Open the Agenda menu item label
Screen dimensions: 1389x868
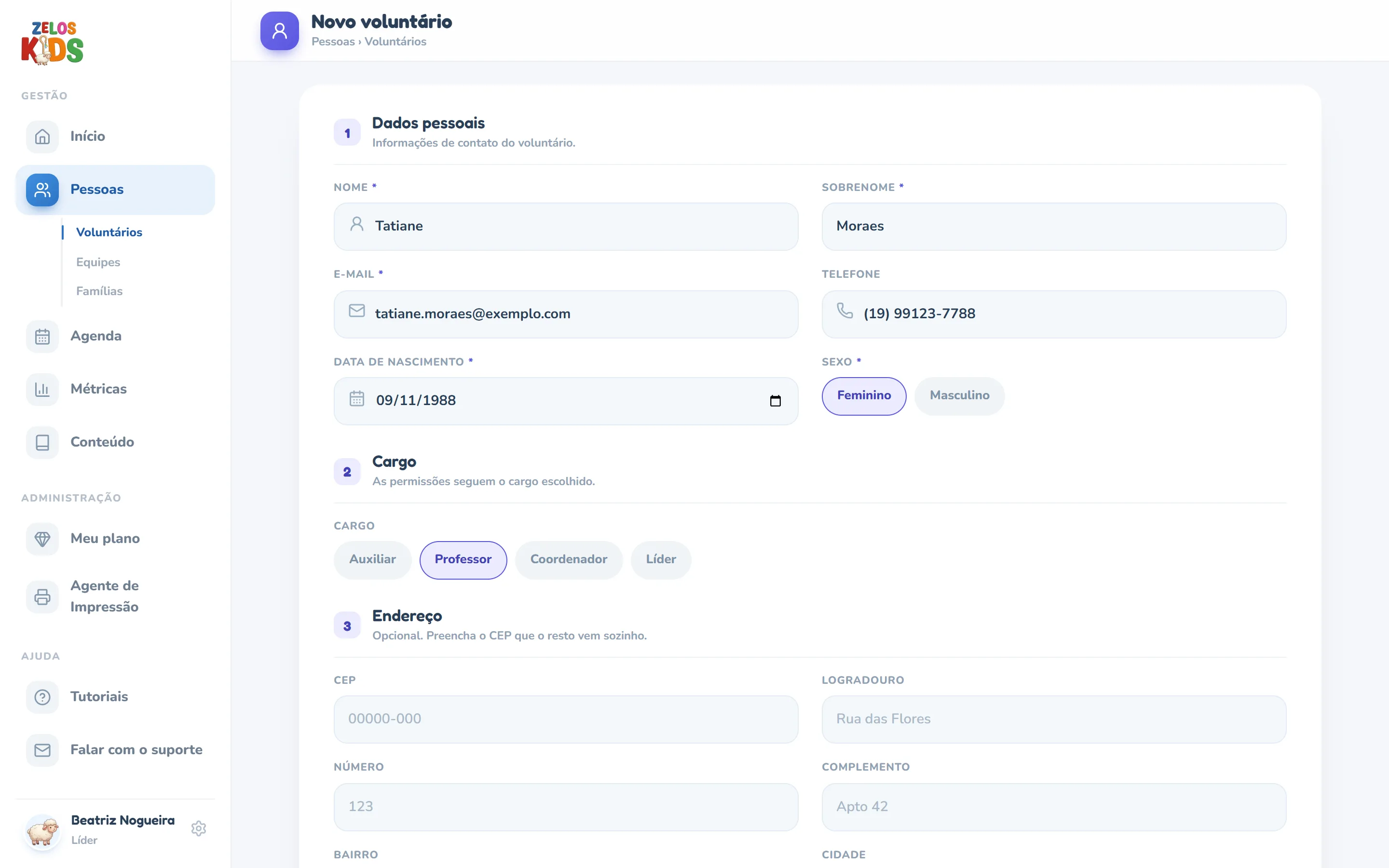point(96,336)
